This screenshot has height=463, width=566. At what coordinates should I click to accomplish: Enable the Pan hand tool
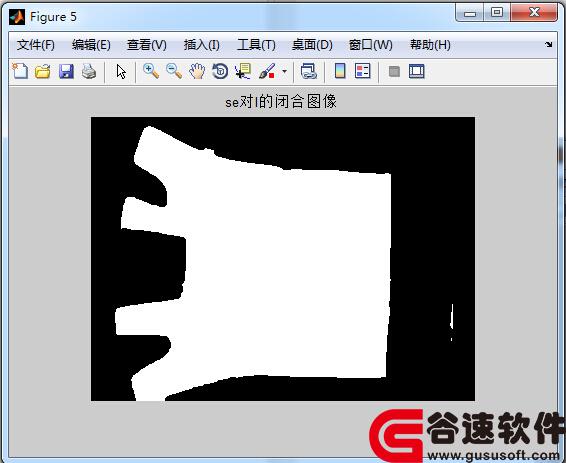pos(197,71)
